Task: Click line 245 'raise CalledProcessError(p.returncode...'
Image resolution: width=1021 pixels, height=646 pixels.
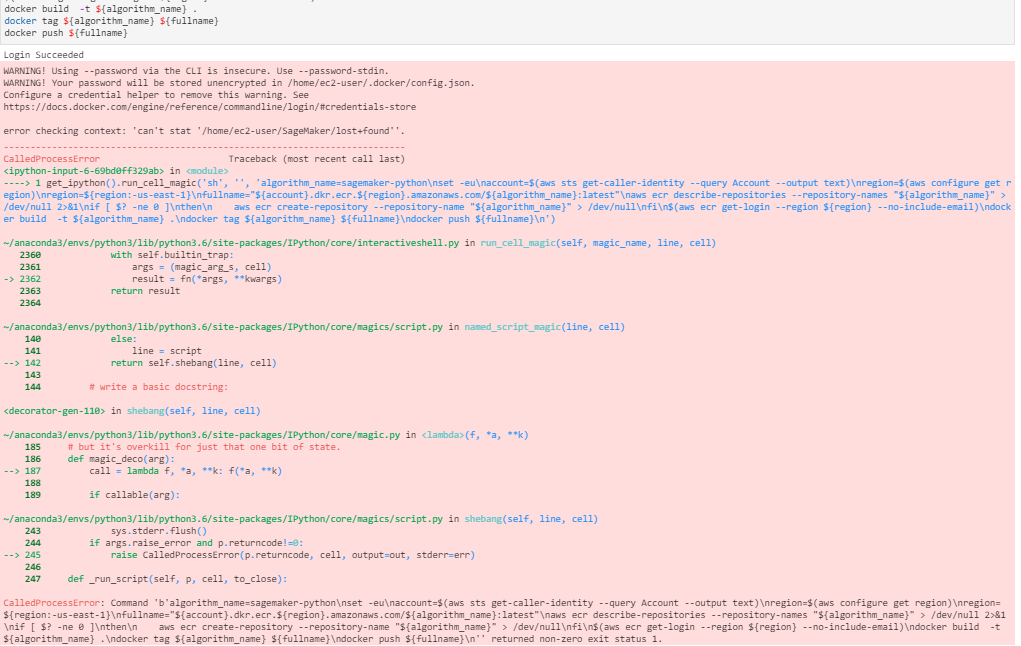Action: click(293, 555)
